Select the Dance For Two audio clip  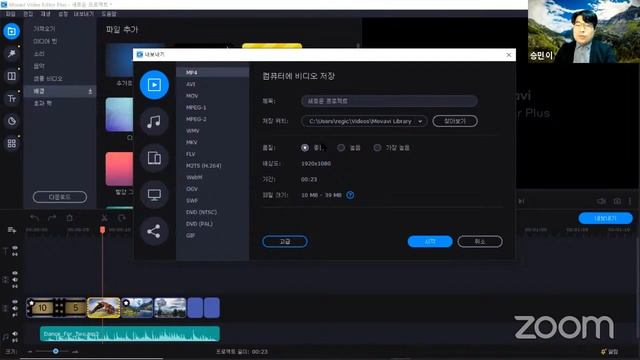point(130,334)
